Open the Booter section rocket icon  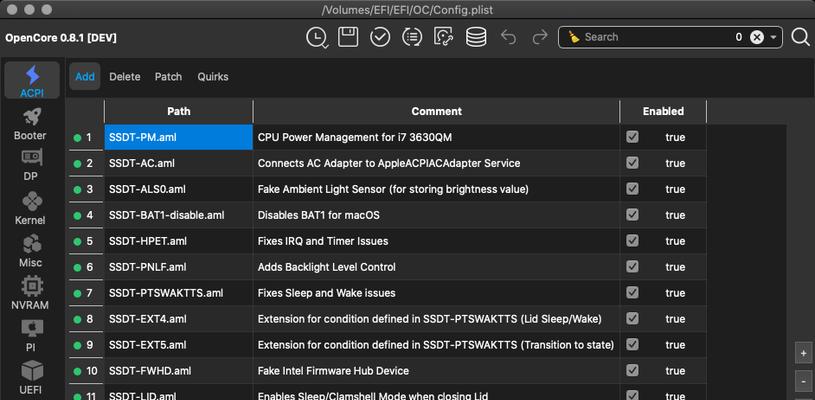(31, 117)
